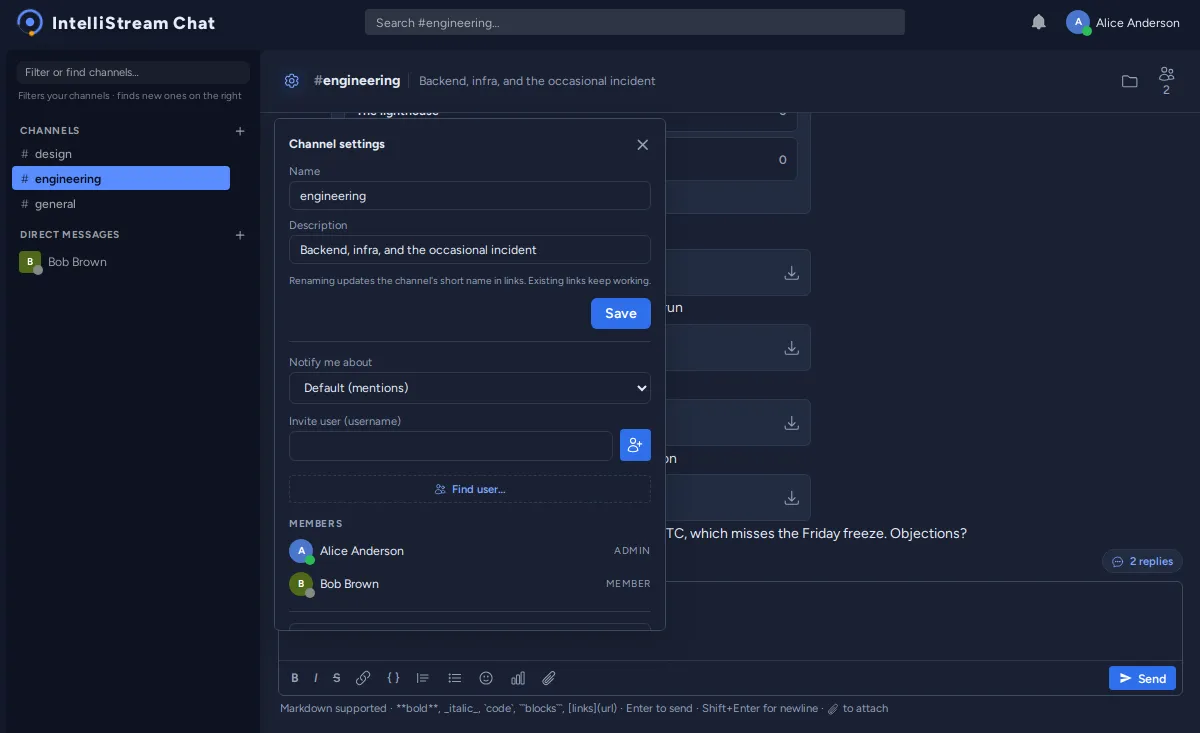The image size is (1200, 733).
Task: Click the channel settings gear icon
Action: coord(291,81)
